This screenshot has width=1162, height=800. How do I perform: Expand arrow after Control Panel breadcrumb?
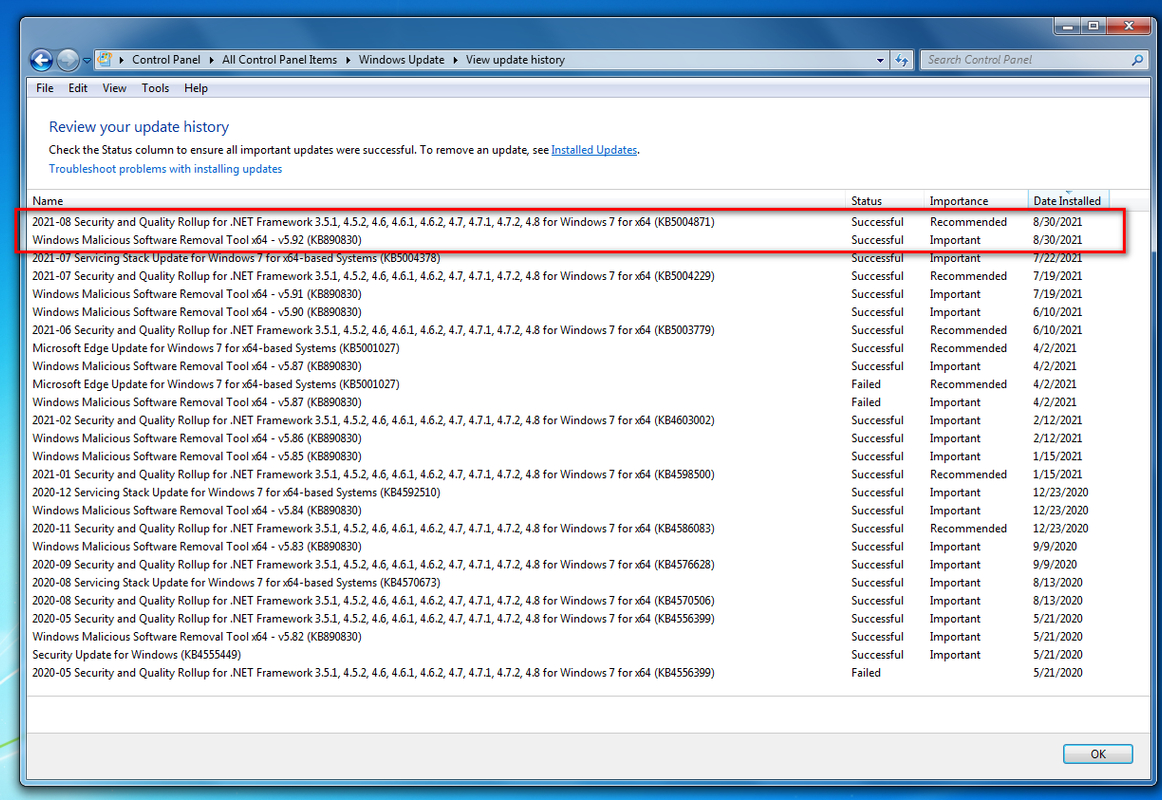[211, 60]
